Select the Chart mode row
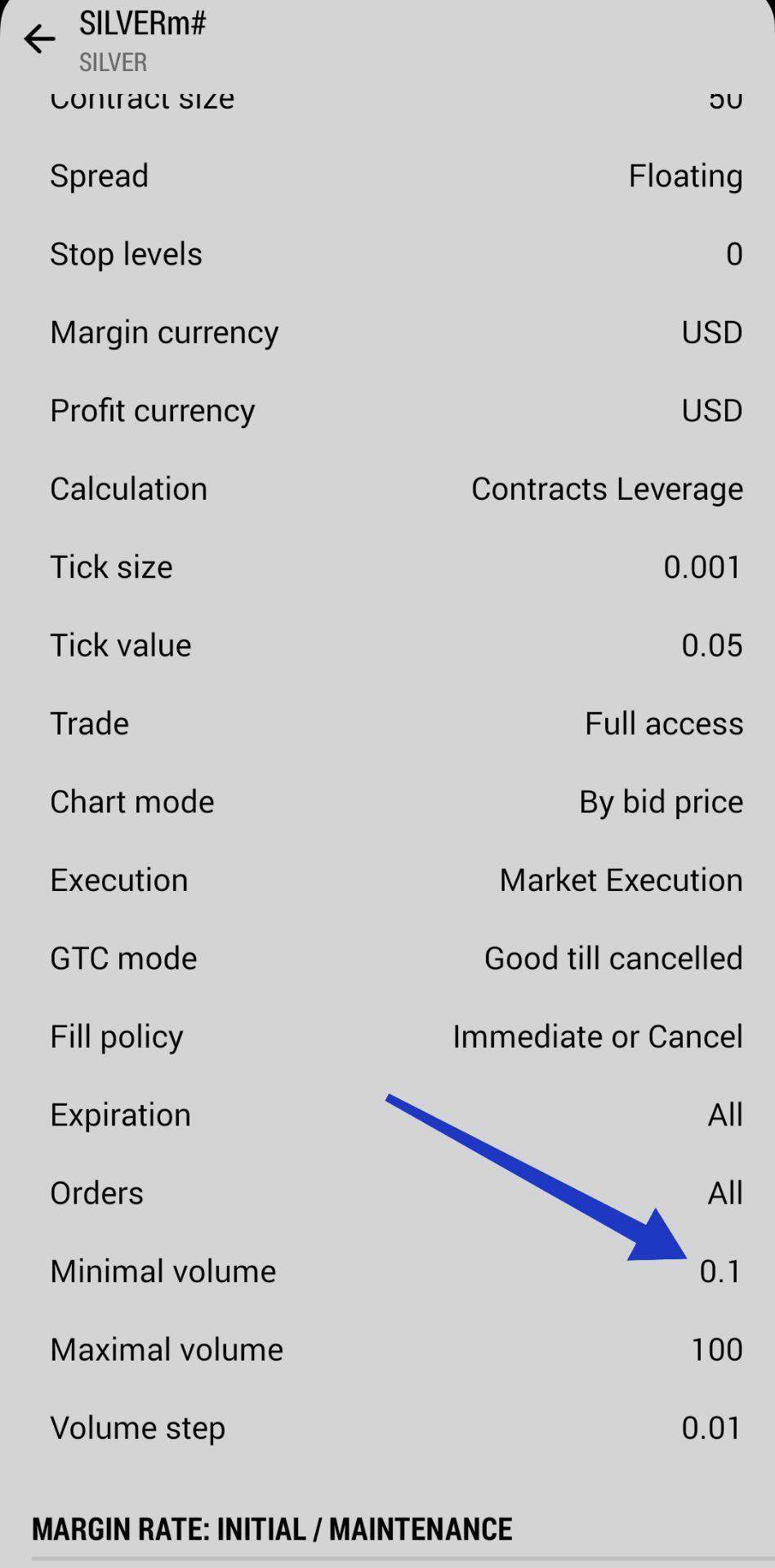The image size is (775, 1568). (387, 802)
